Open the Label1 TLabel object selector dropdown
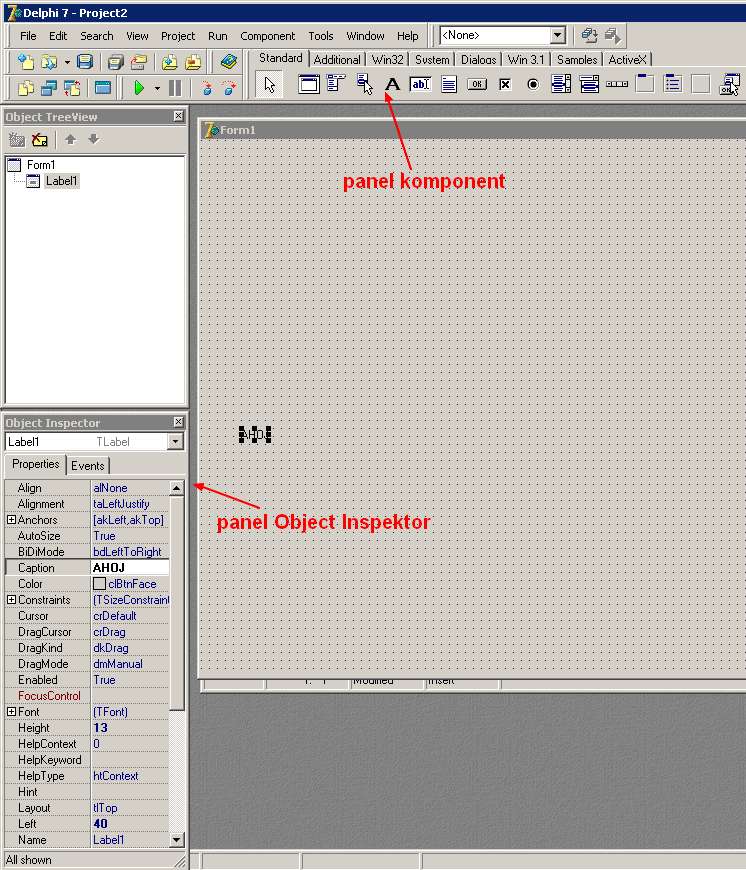746x870 pixels. coord(175,442)
